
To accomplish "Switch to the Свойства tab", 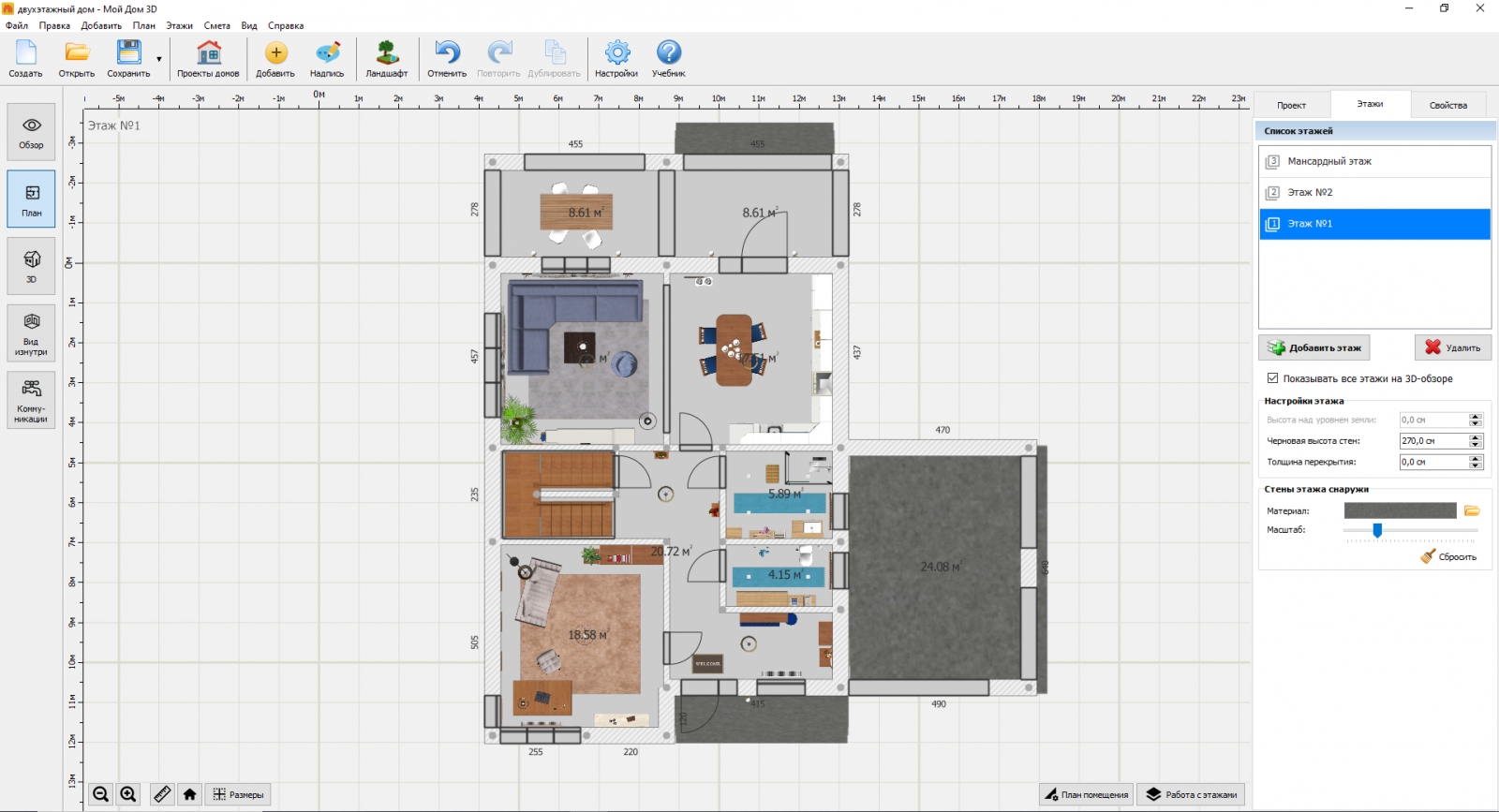I will click(x=1447, y=105).
